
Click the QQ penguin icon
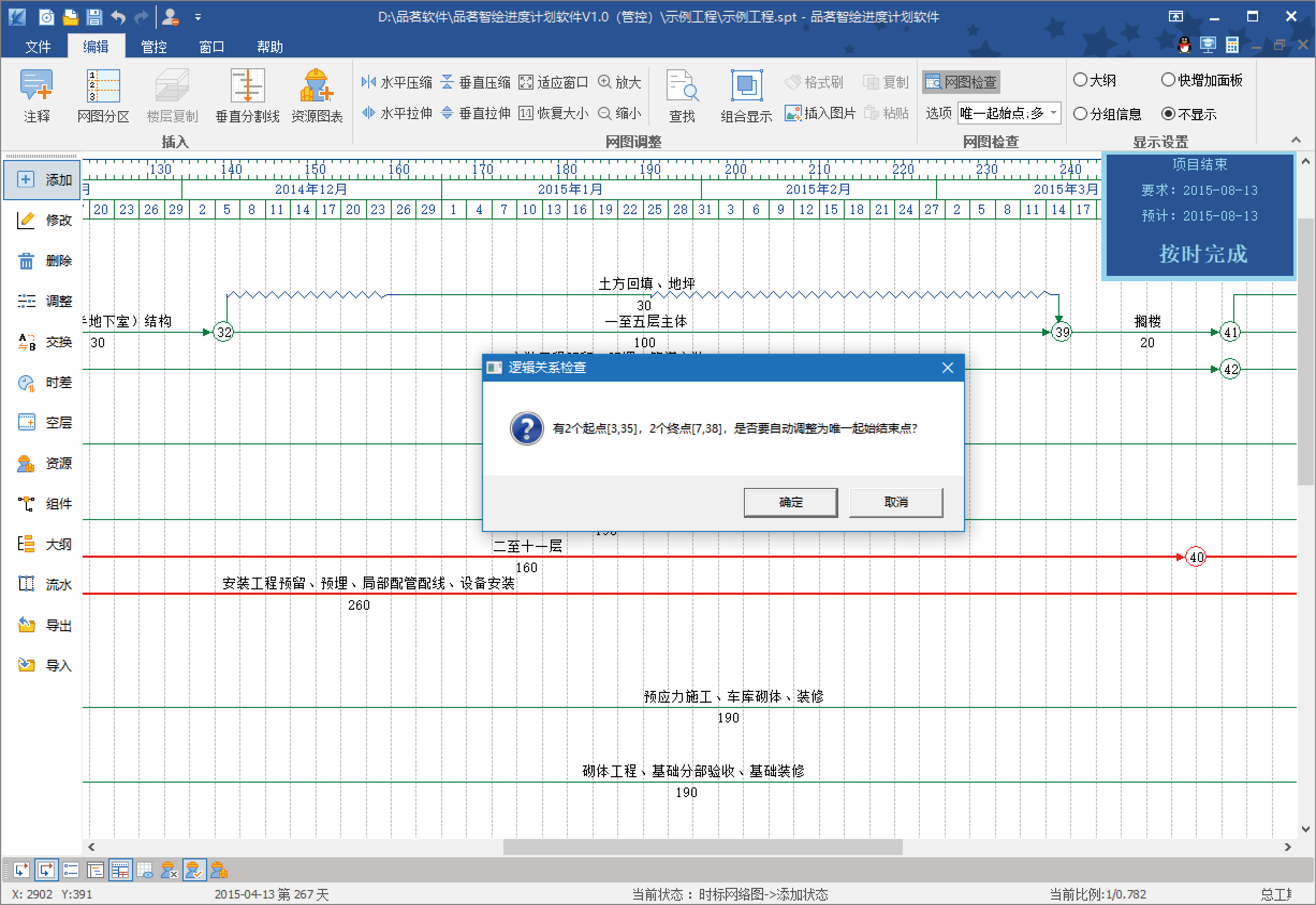click(1185, 45)
